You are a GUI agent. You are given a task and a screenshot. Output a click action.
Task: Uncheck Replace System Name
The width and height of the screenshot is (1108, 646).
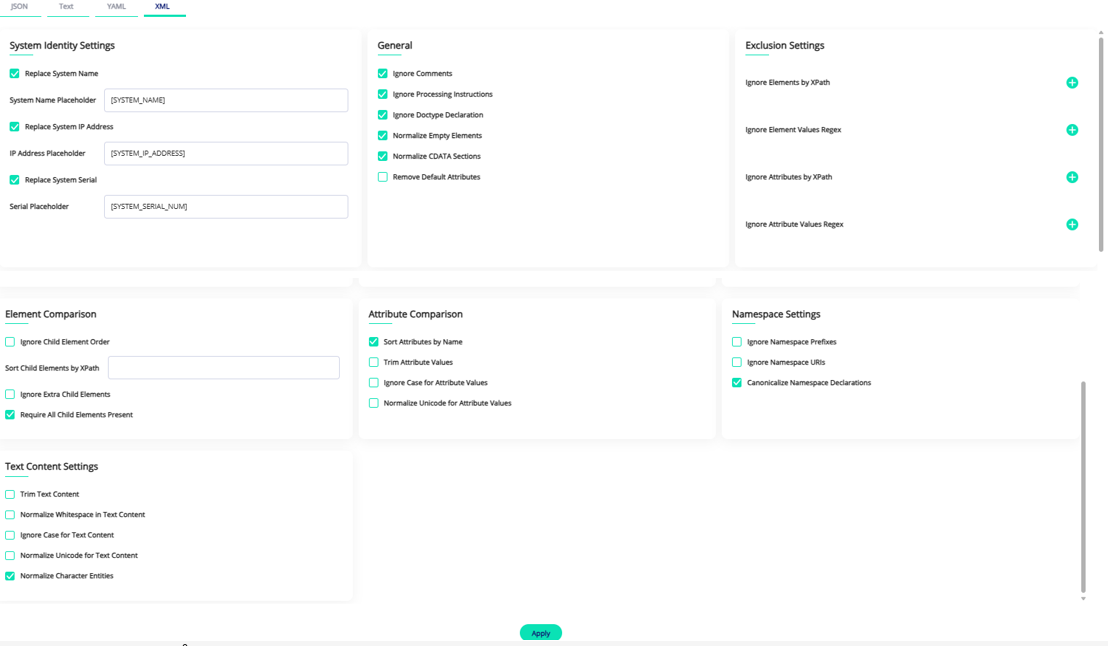14,74
